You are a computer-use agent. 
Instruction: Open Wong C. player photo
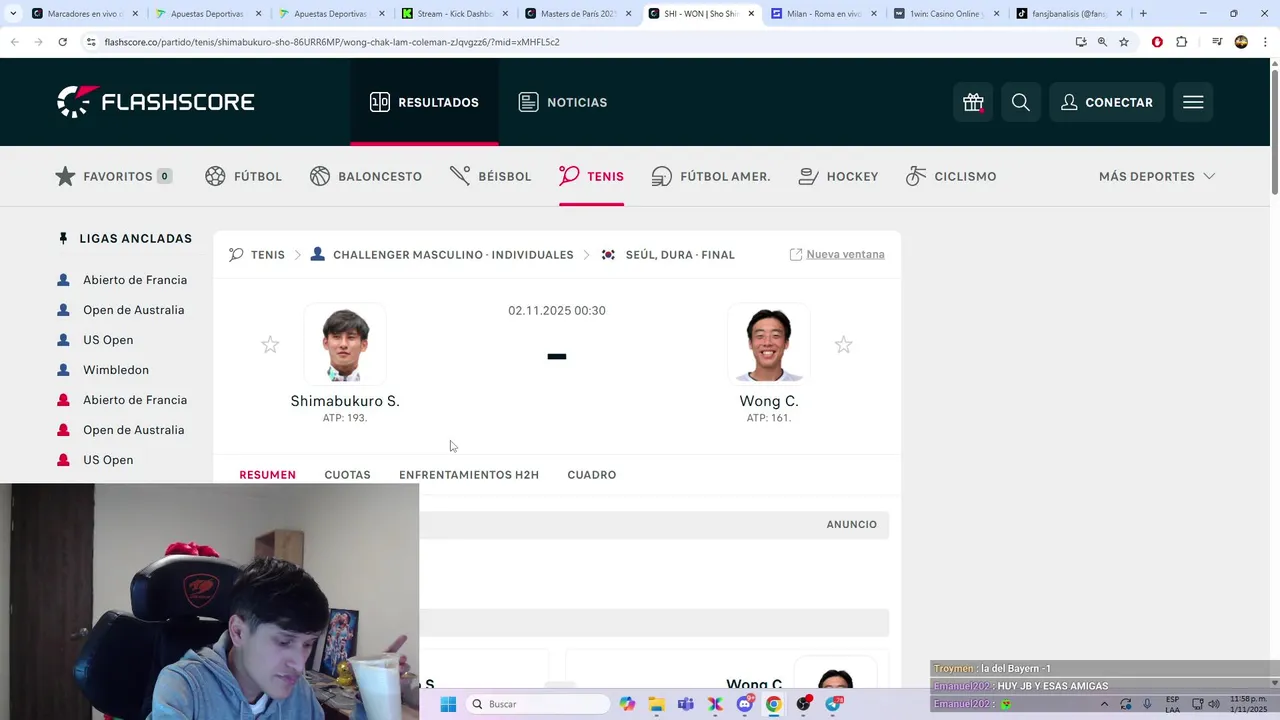(x=769, y=344)
